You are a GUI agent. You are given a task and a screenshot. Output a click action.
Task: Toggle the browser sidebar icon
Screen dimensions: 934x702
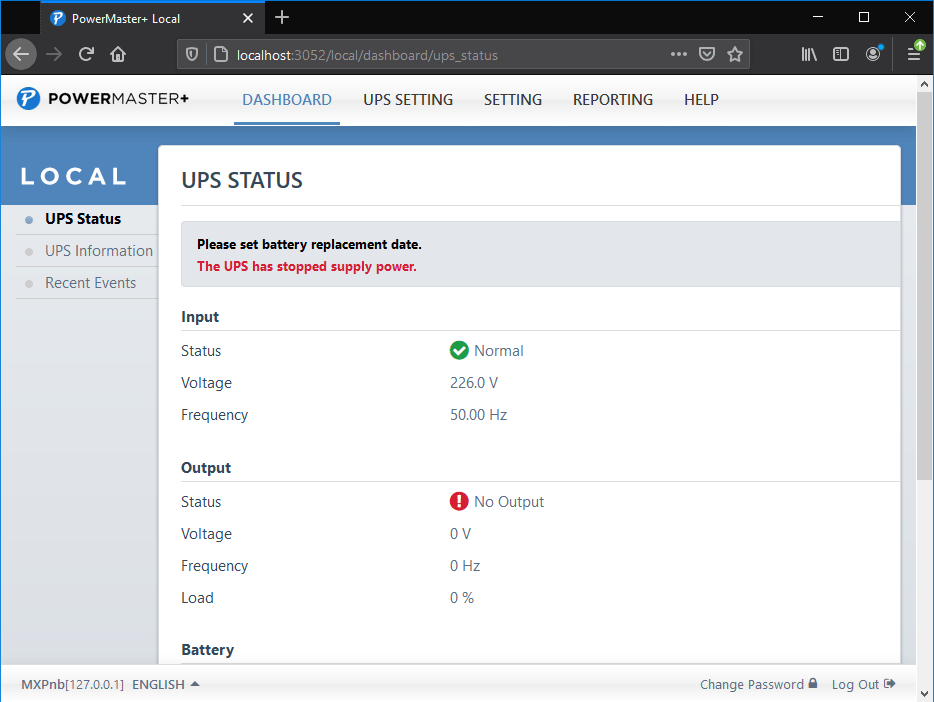841,55
